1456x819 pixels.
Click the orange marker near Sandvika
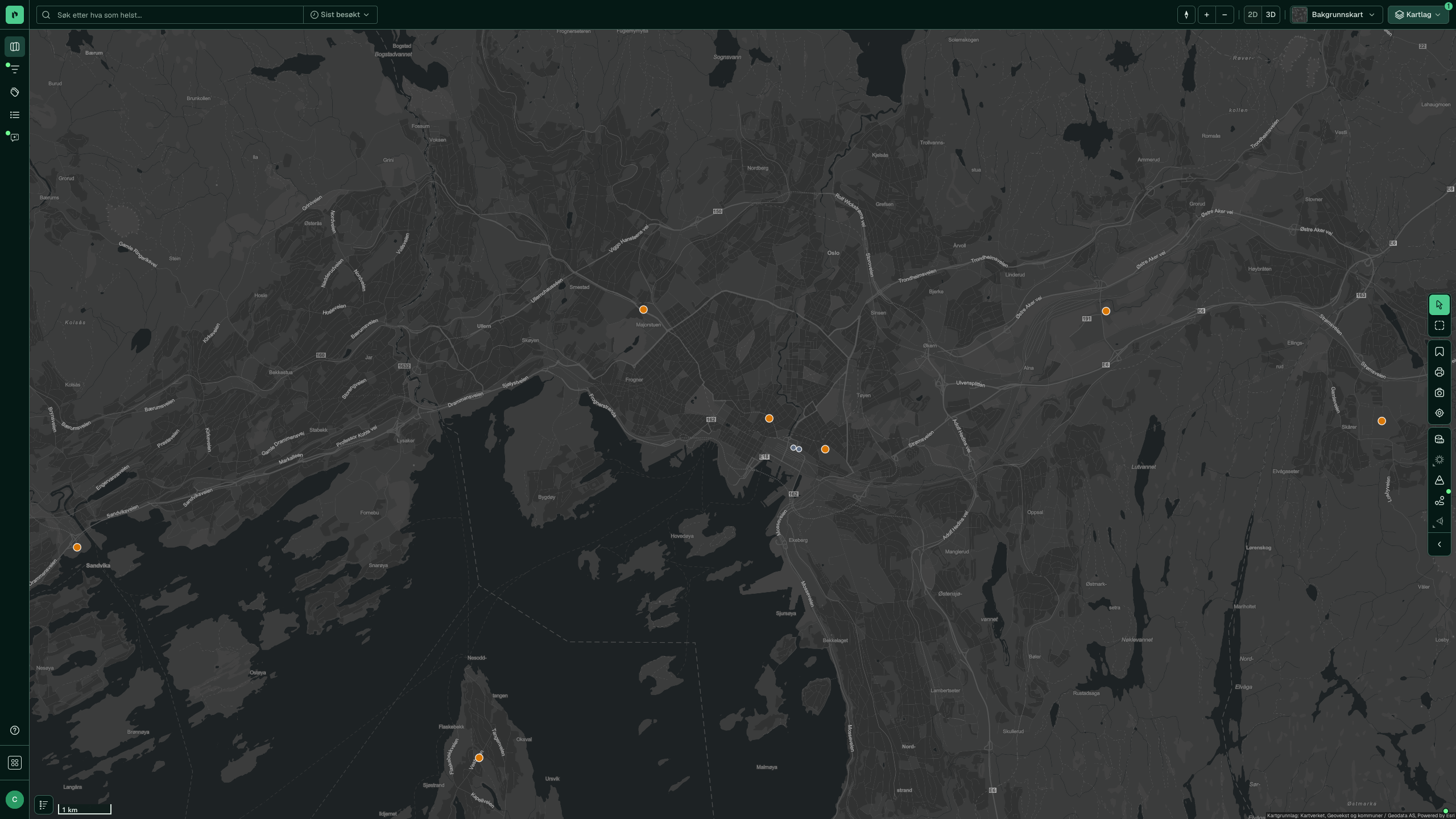[x=77, y=548]
